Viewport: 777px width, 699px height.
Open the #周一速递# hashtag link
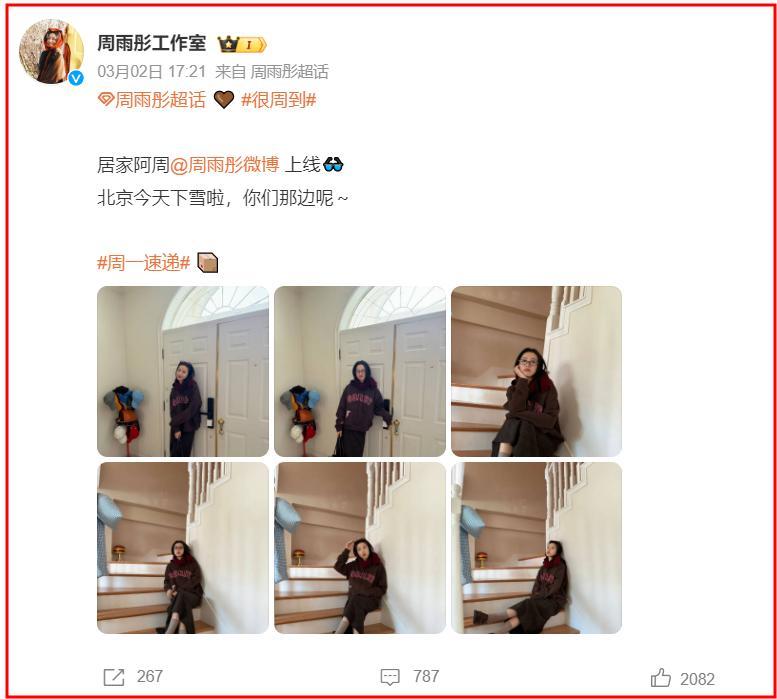coord(144,263)
